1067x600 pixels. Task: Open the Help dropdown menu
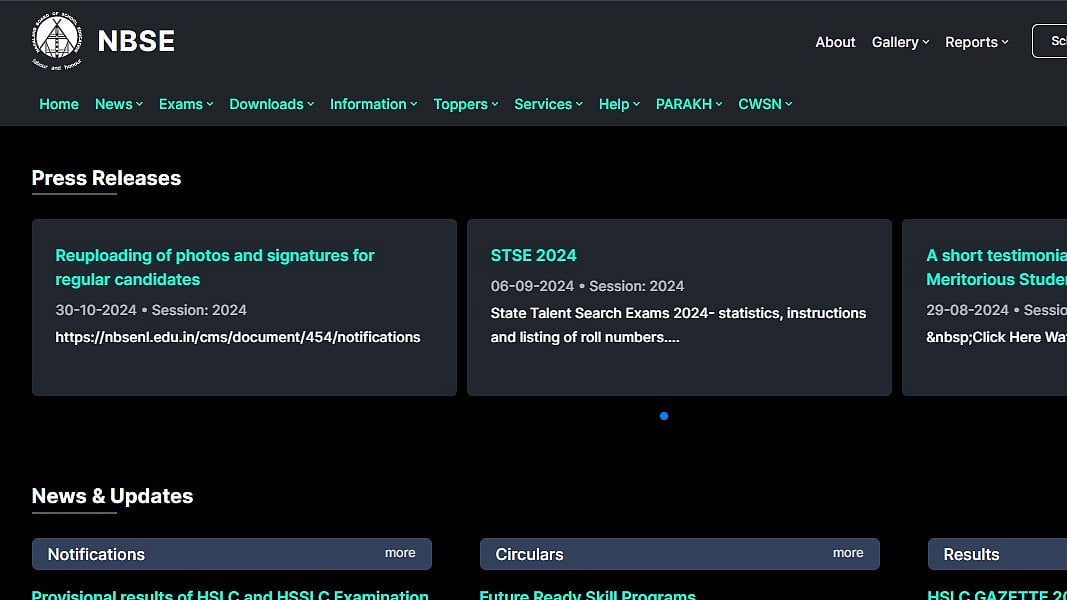click(x=619, y=104)
